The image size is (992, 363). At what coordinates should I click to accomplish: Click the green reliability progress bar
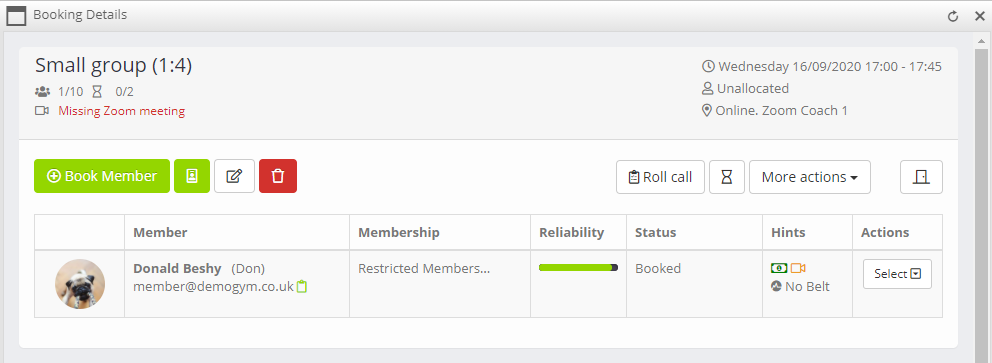tap(578, 268)
